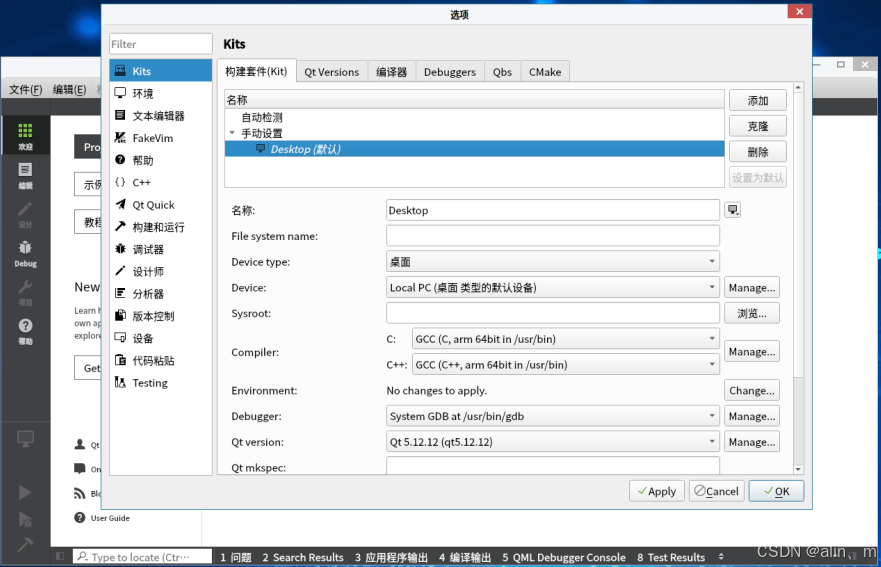Switch to Debug mode in Qt Creator sidebar
This screenshot has width=881, height=567.
pyautogui.click(x=25, y=253)
